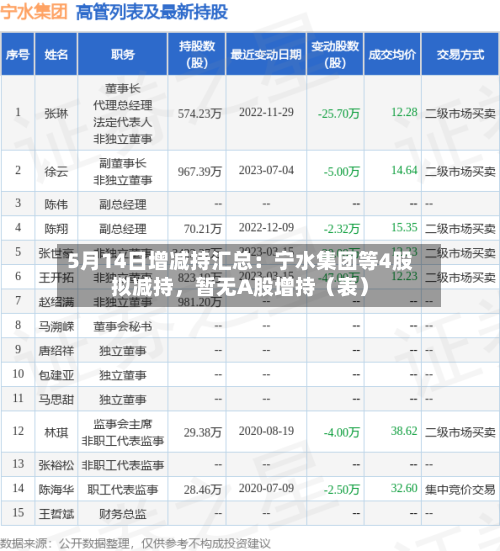
Task: Click the name 张琳 in row 1
Action: click(x=56, y=114)
